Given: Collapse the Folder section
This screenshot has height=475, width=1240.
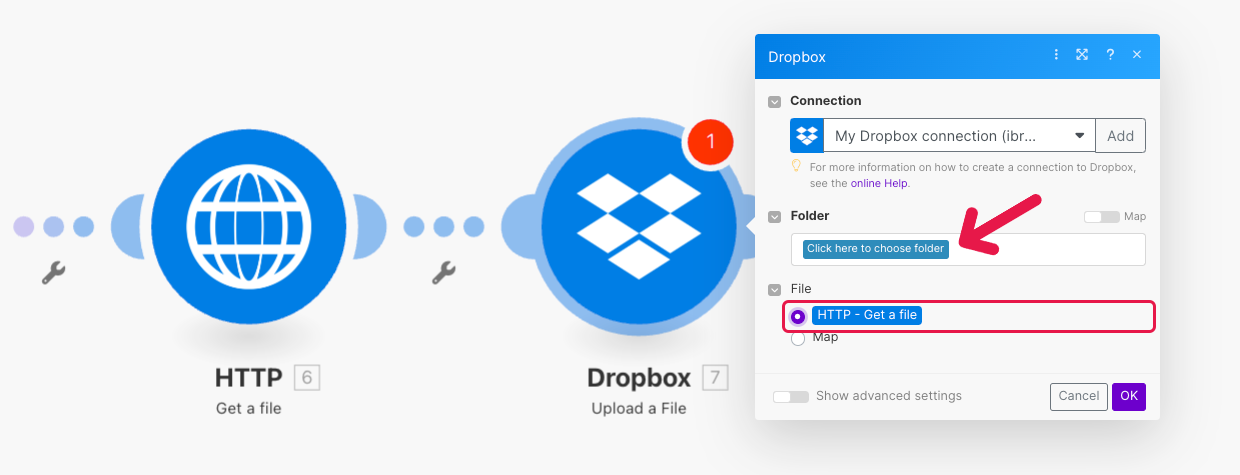Looking at the screenshot, I should tap(774, 216).
